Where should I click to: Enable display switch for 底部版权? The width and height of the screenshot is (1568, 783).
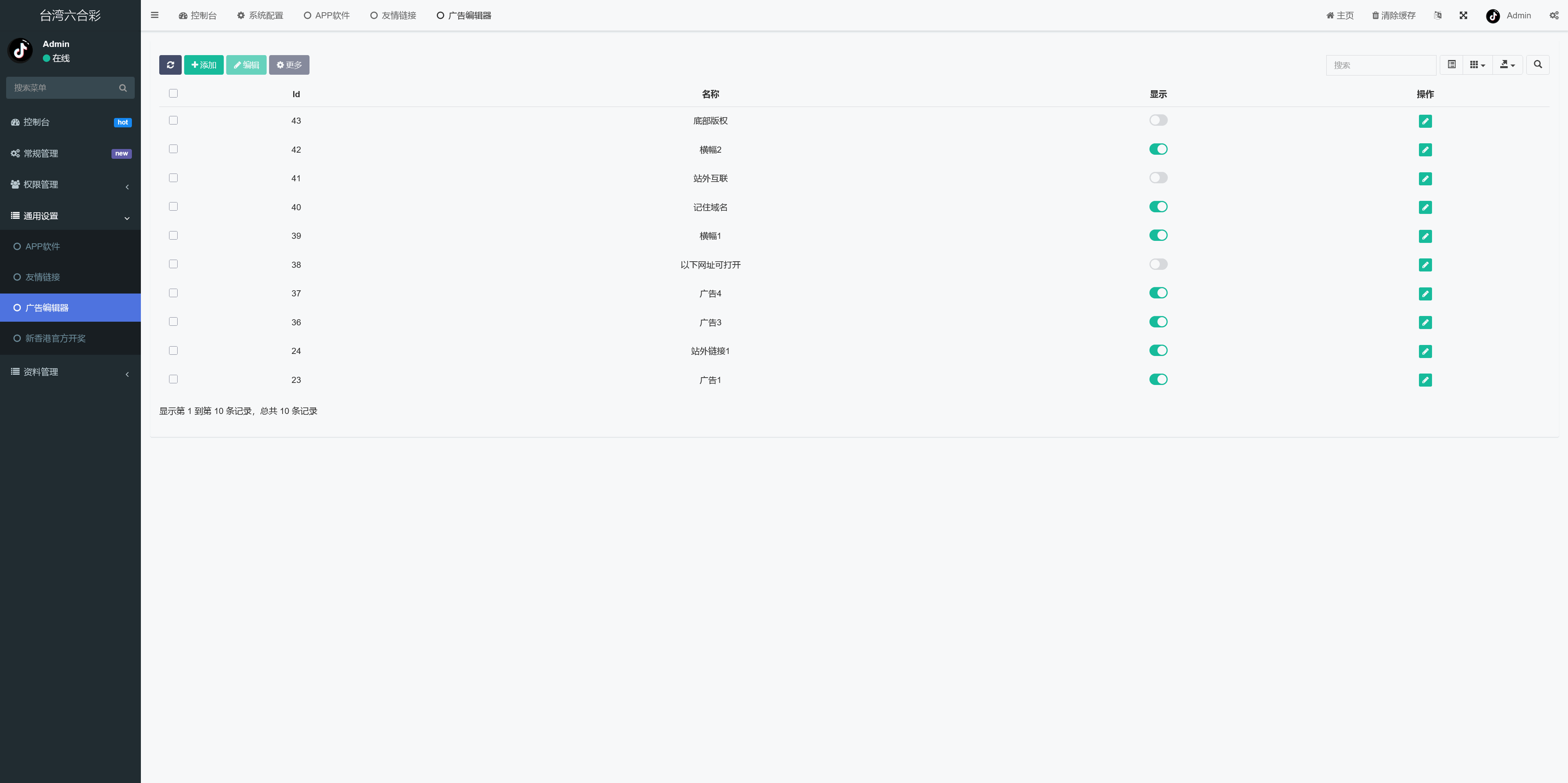click(1158, 120)
